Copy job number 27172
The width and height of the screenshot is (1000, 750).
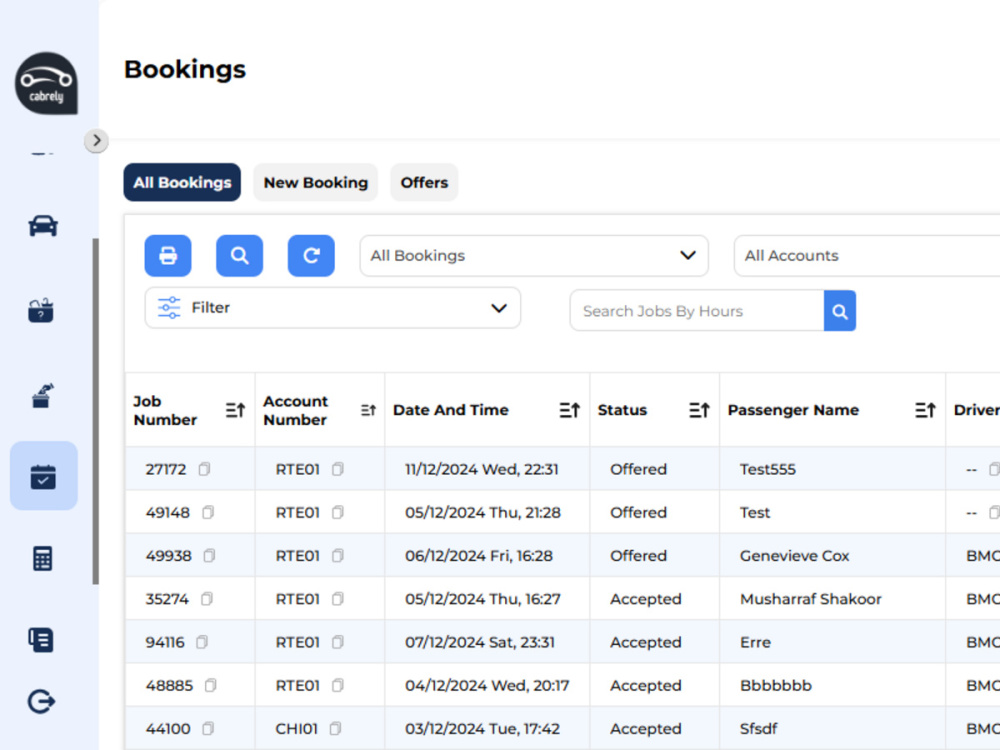[x=204, y=469]
